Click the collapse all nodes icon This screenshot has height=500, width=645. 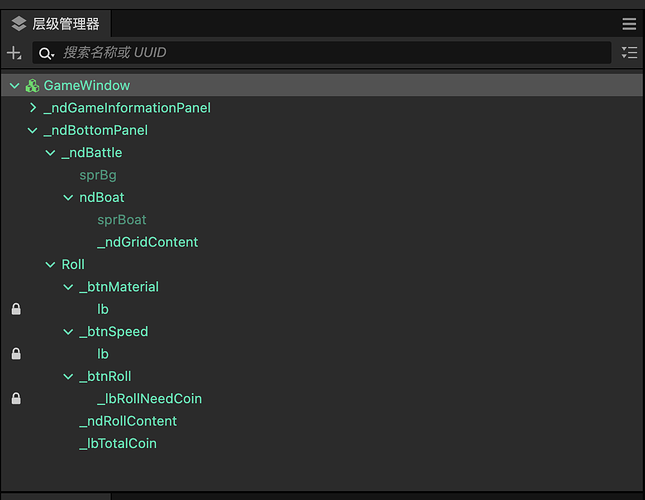pyautogui.click(x=629, y=53)
